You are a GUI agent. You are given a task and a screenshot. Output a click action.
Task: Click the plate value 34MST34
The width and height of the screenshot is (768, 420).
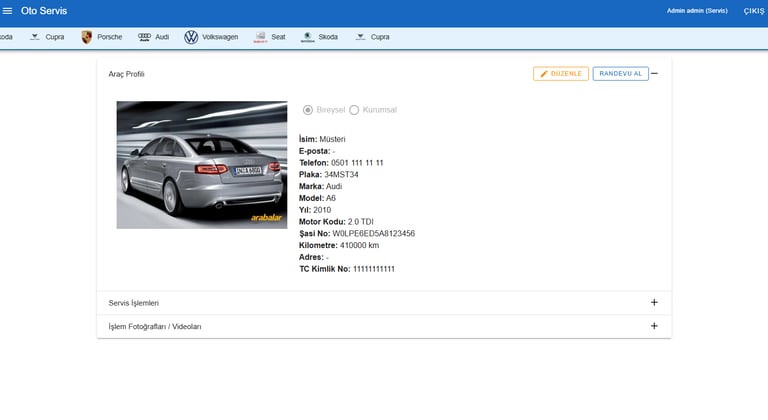pyautogui.click(x=341, y=174)
